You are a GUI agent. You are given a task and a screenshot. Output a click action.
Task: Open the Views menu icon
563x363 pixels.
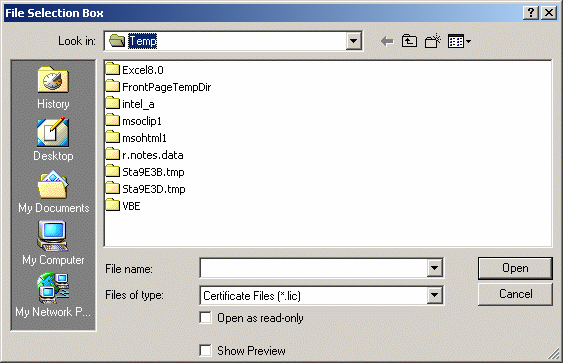[459, 42]
